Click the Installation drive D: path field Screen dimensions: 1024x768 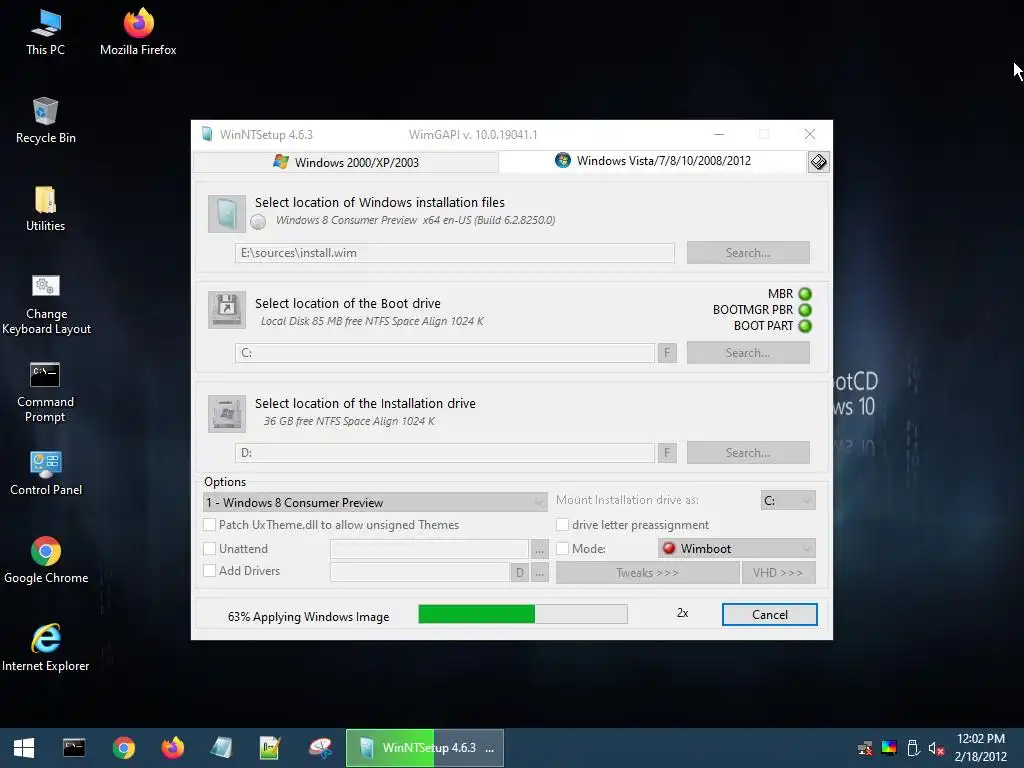pos(445,453)
